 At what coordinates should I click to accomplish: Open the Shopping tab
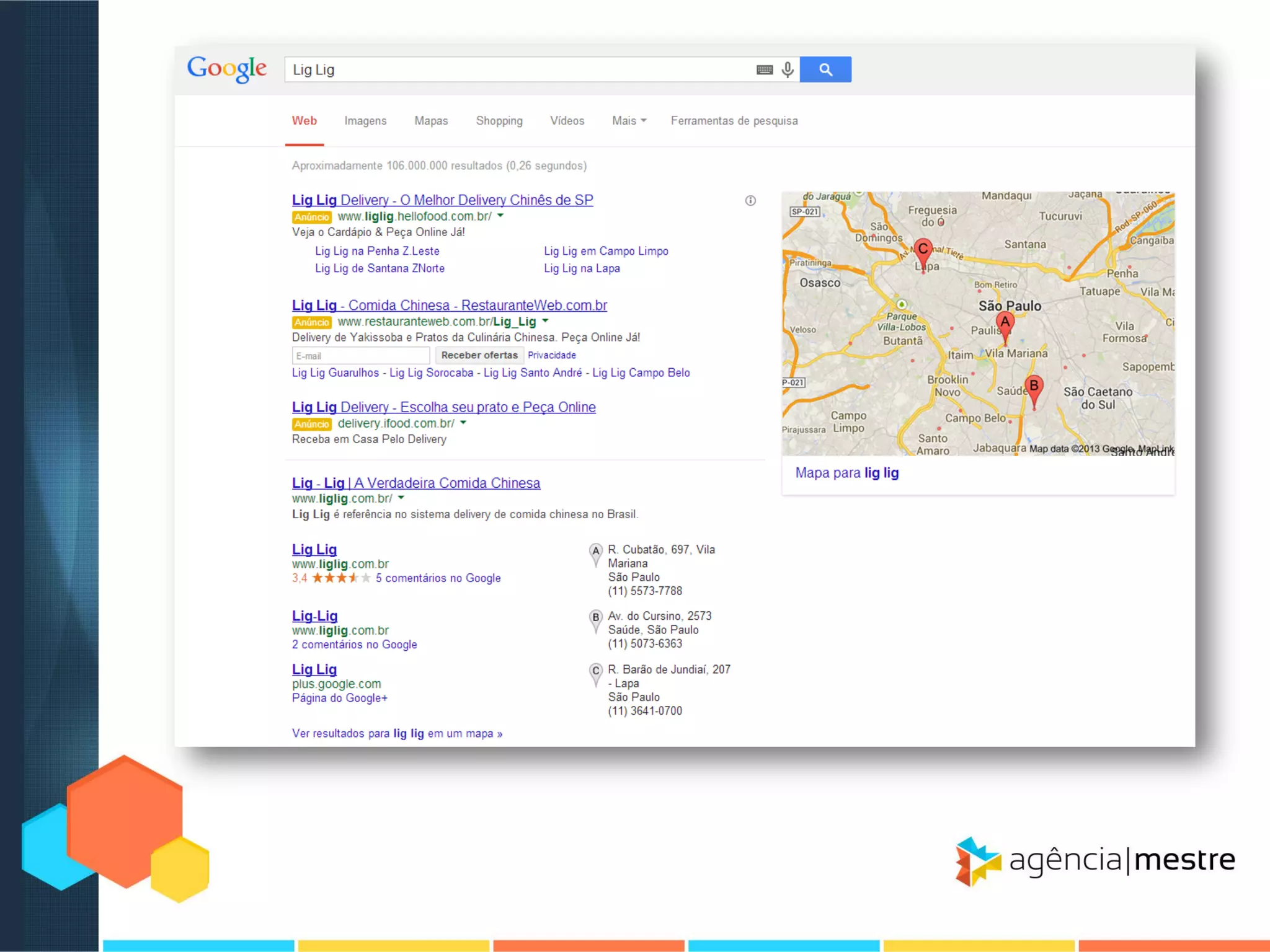coord(499,121)
